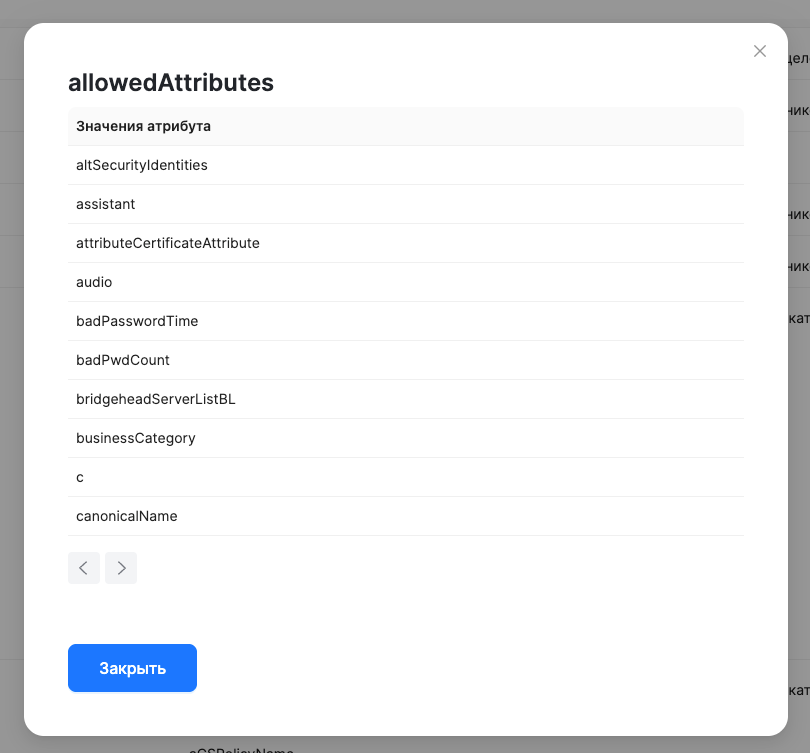This screenshot has width=810, height=753.
Task: Select badPwdCount in the attribute list
Action: coord(122,360)
